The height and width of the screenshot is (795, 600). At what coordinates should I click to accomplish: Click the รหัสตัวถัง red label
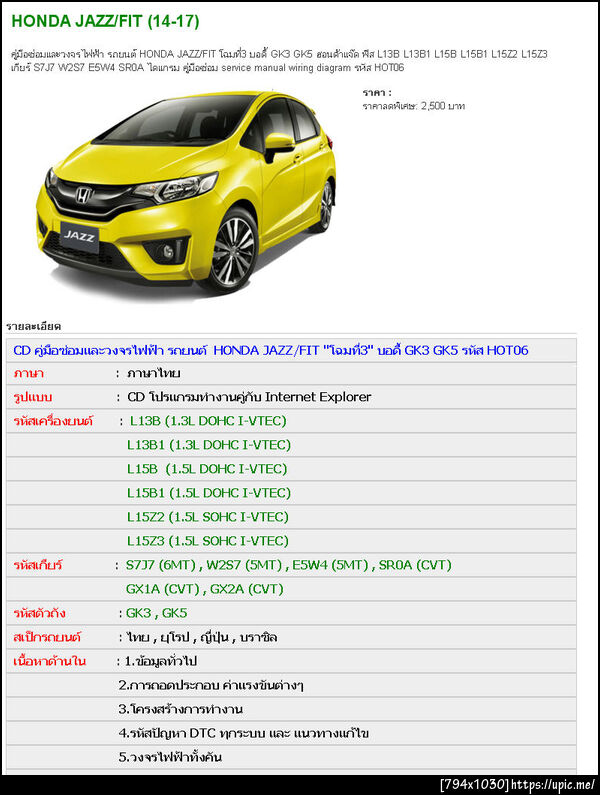[x=39, y=613]
